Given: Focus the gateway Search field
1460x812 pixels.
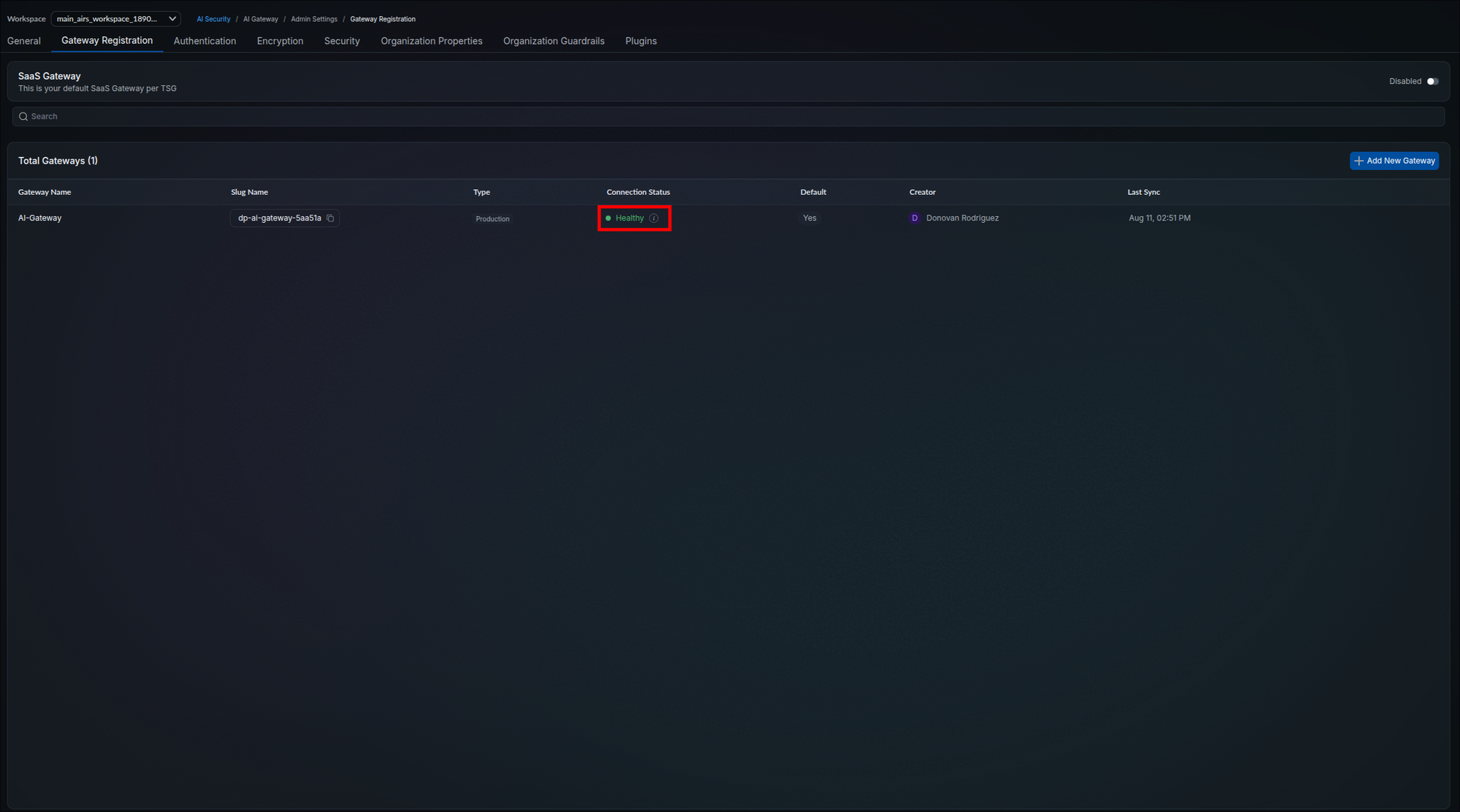Looking at the screenshot, I should click(728, 117).
